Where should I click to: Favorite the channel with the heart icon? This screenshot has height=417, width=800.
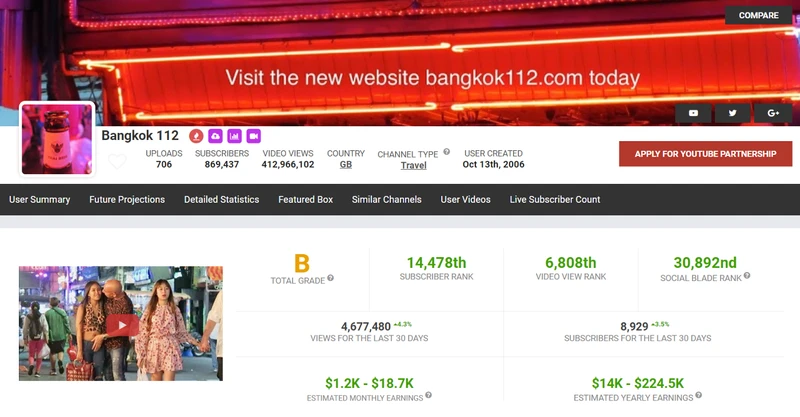click(x=117, y=161)
